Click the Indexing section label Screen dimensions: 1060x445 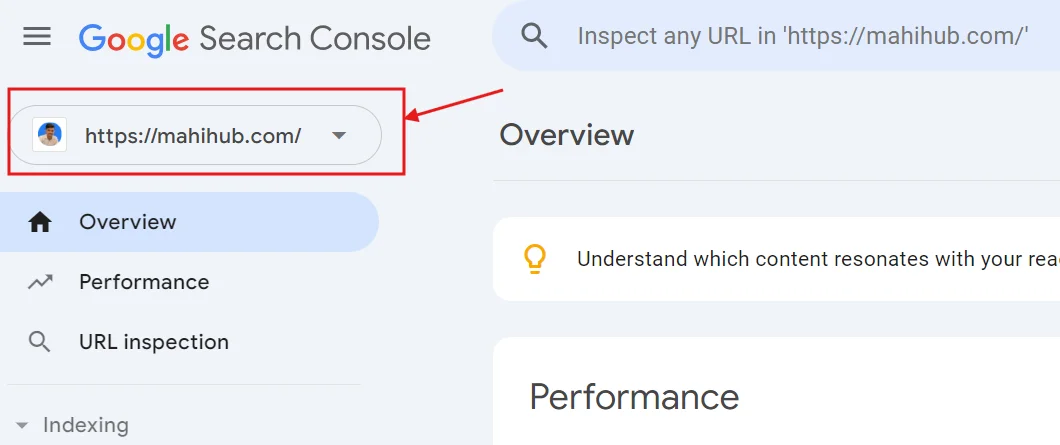86,425
